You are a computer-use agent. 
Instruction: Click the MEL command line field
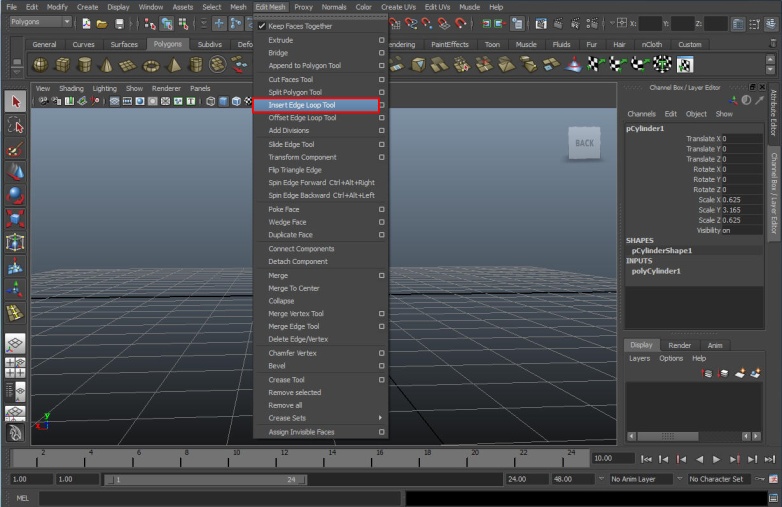220,498
